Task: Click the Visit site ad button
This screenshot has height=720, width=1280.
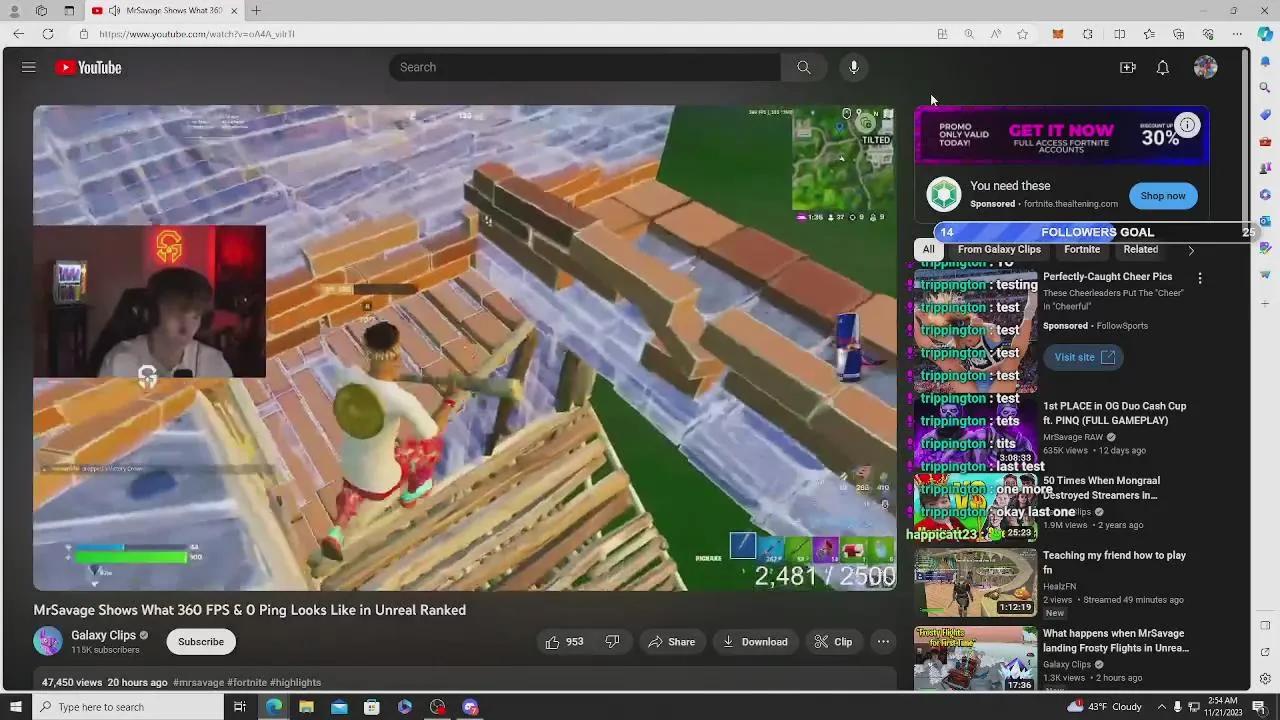Action: [x=1084, y=357]
